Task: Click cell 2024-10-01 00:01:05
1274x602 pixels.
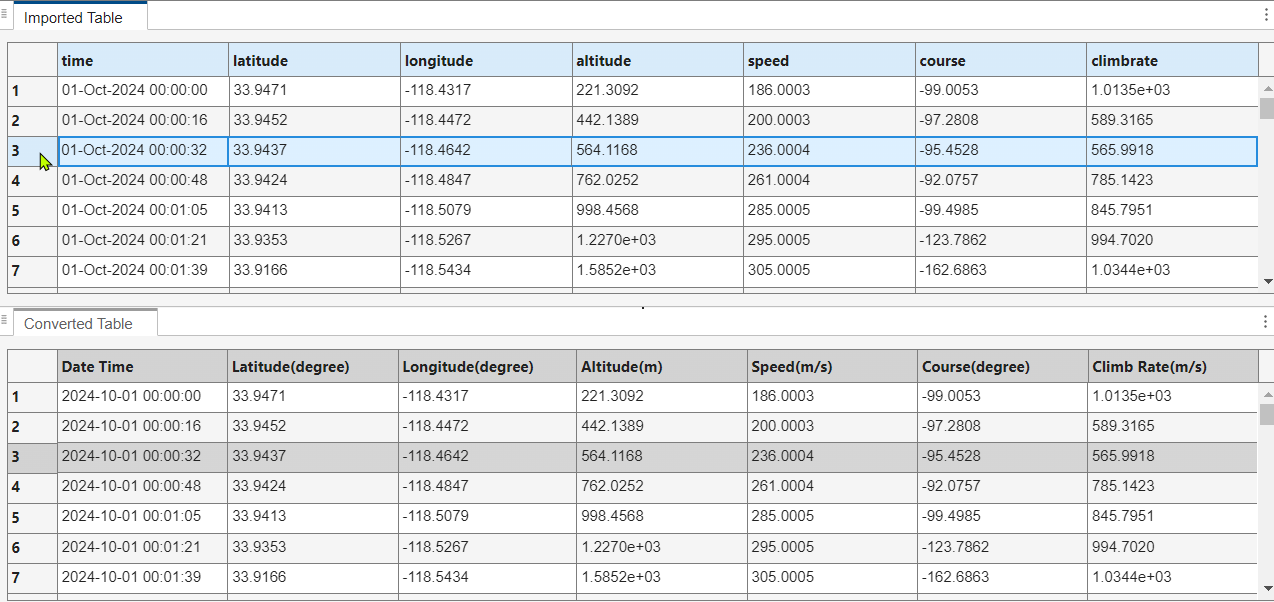Action: (x=143, y=518)
